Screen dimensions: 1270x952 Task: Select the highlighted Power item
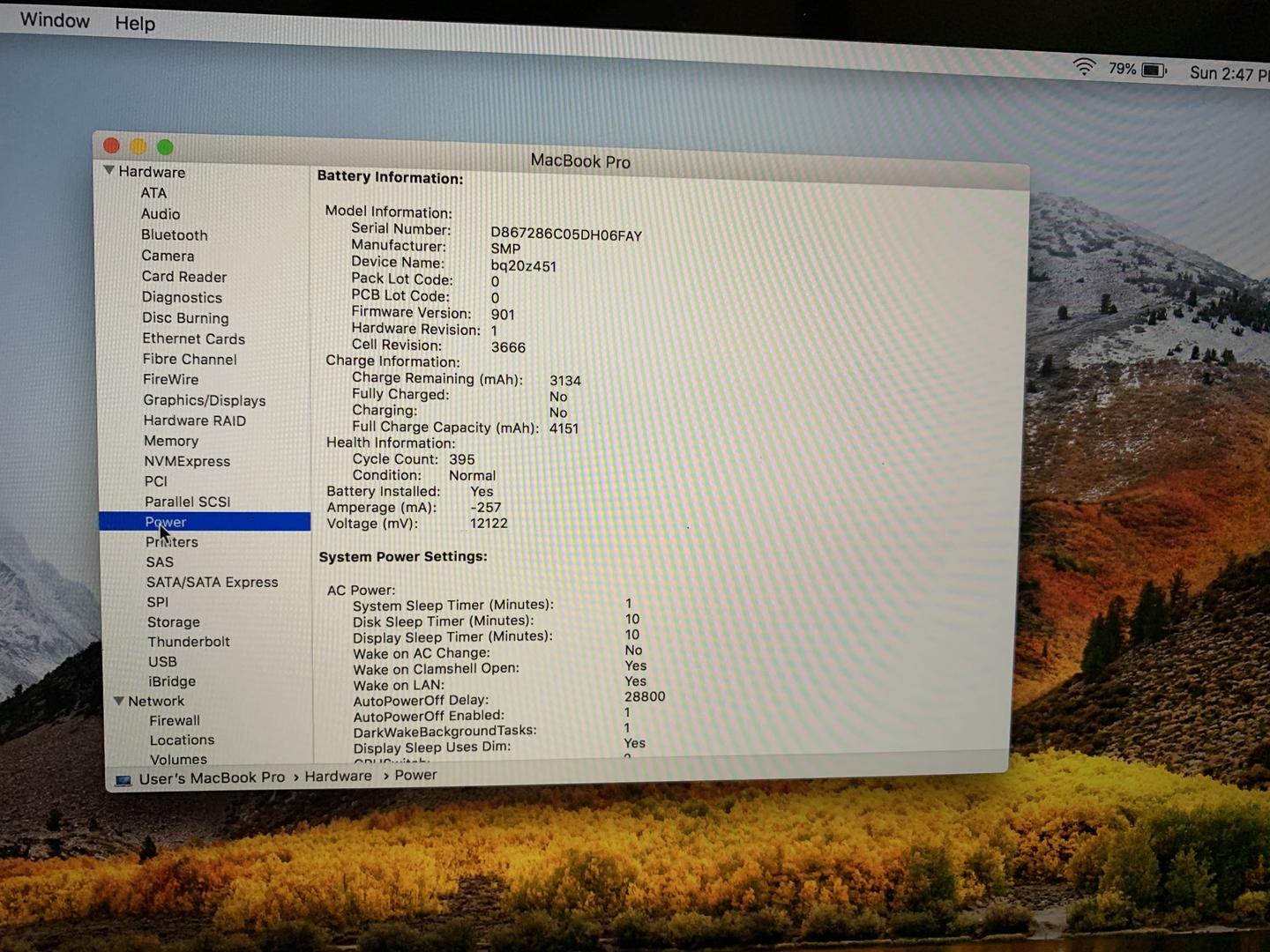pyautogui.click(x=205, y=522)
